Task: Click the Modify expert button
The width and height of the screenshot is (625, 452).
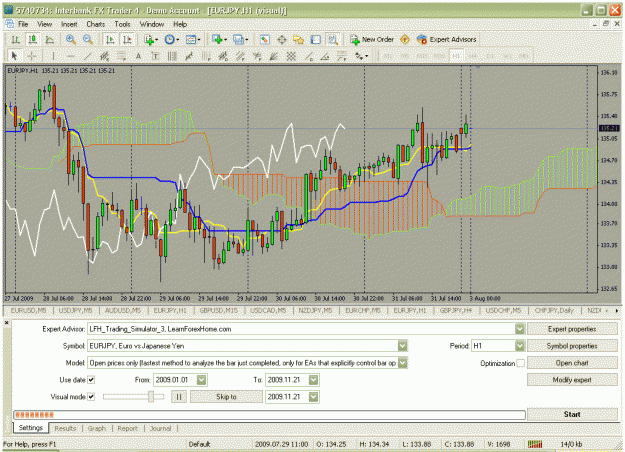Action: tap(572, 380)
